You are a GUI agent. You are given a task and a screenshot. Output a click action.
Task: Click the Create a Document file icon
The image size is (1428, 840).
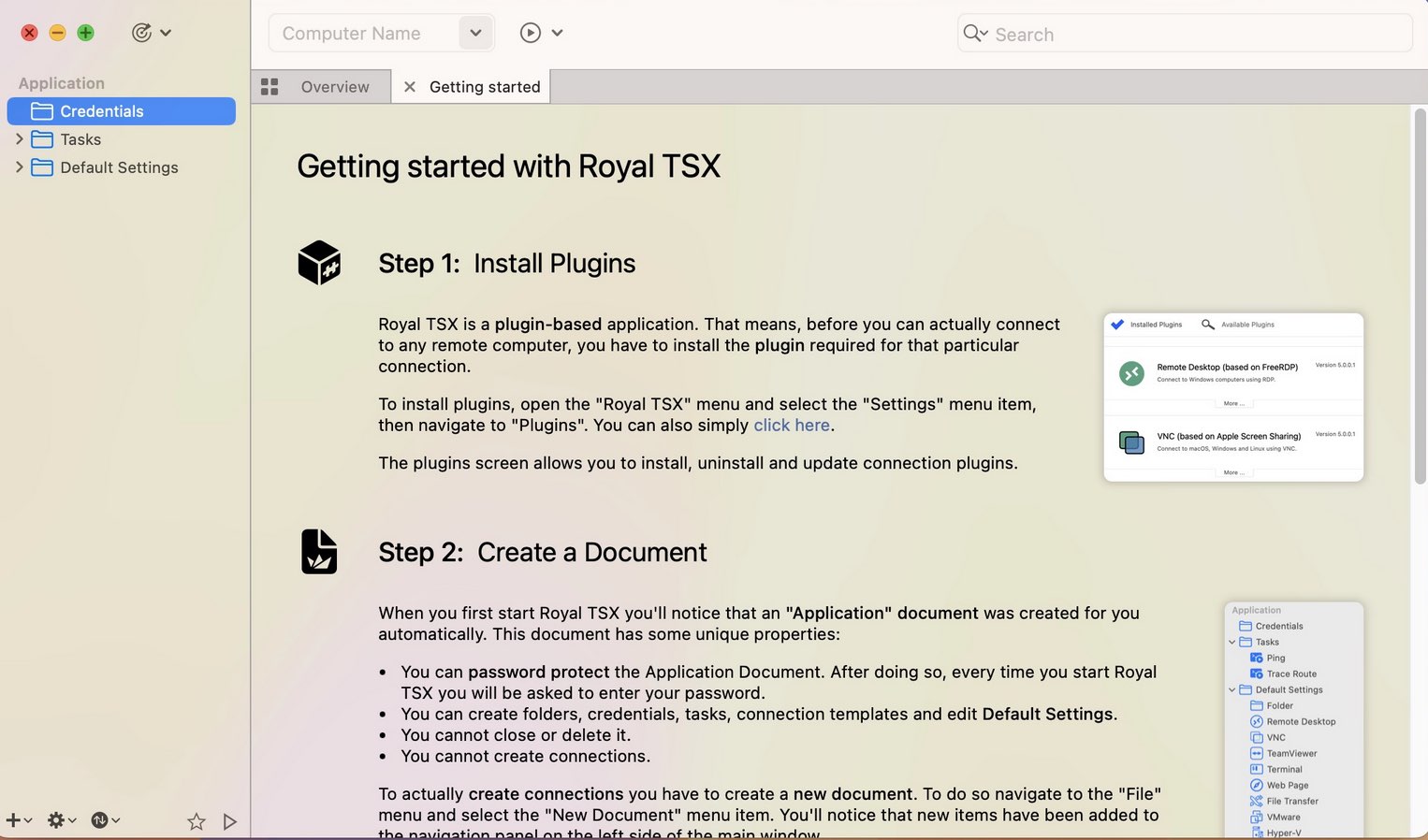click(319, 552)
